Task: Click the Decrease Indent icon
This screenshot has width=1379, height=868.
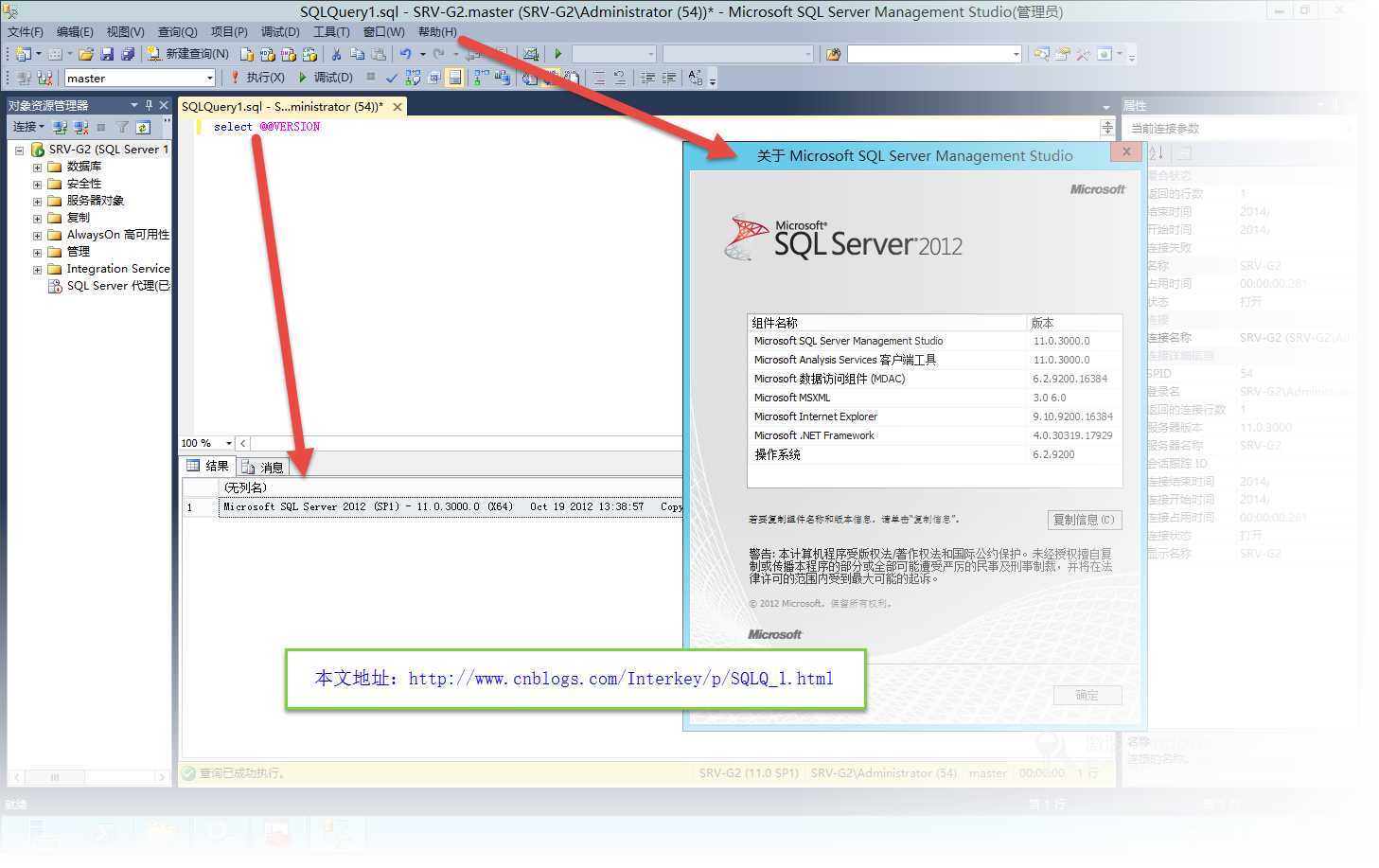Action: pyautogui.click(x=647, y=78)
